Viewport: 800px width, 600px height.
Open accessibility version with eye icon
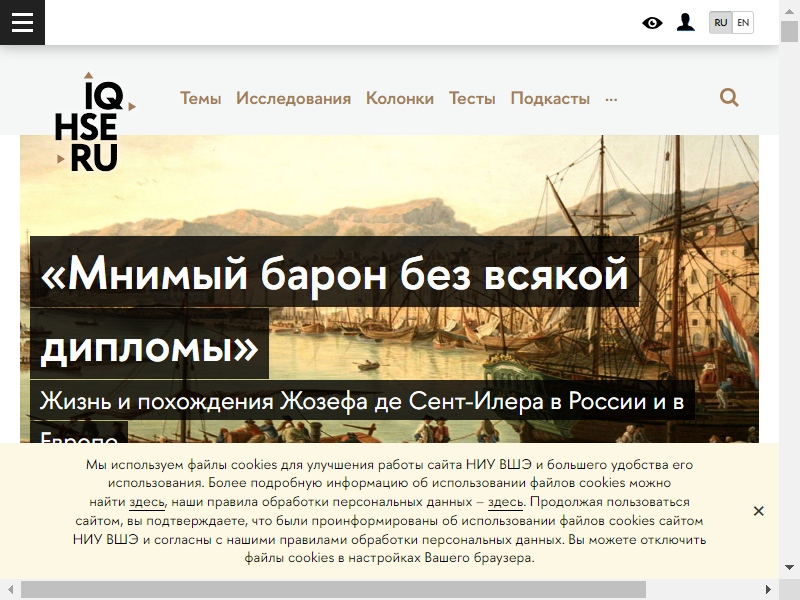coord(652,23)
